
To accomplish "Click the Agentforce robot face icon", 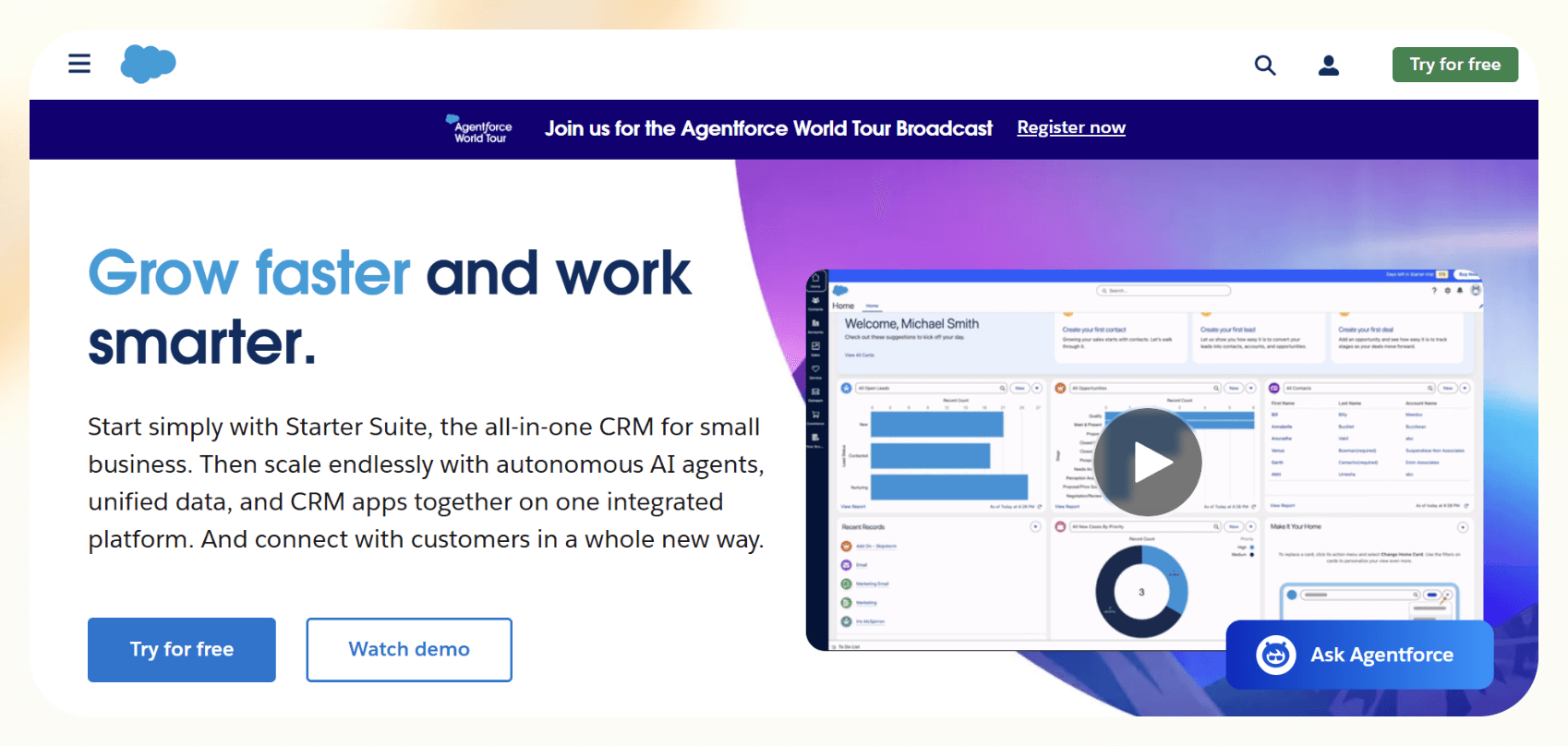I will tap(1276, 656).
